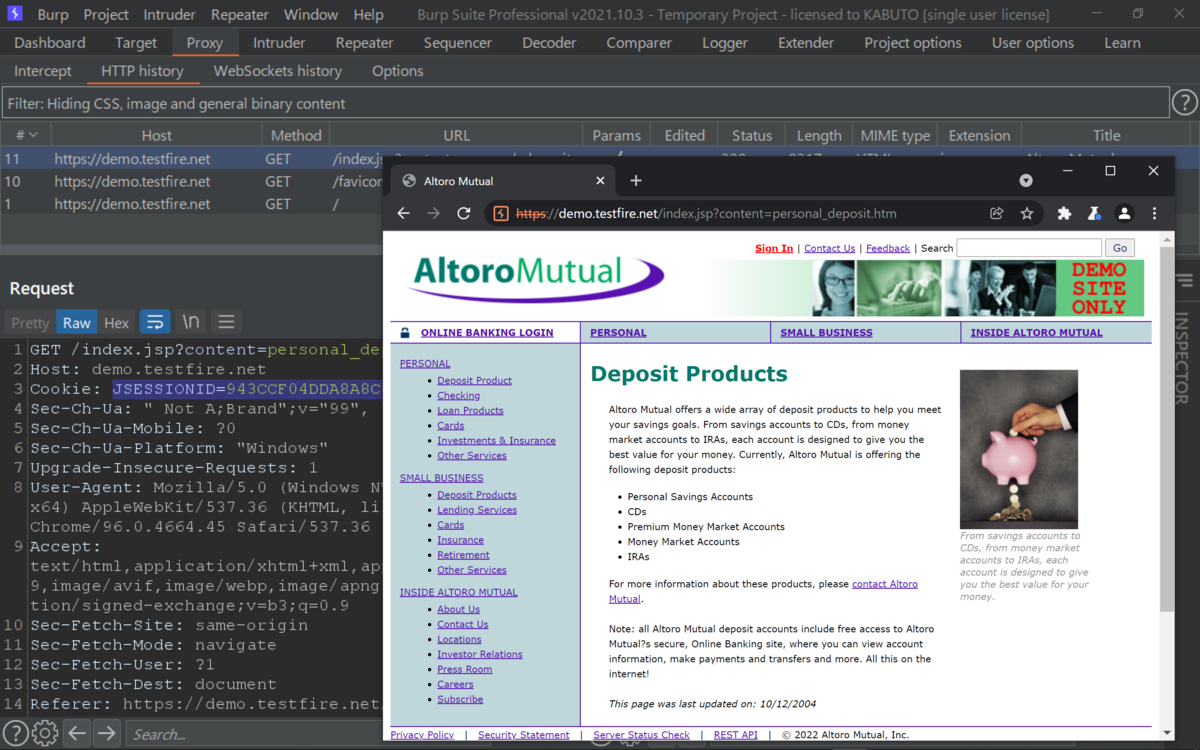Click the Privacy Policy footer link
Screen dimensions: 1200x750
(422, 735)
